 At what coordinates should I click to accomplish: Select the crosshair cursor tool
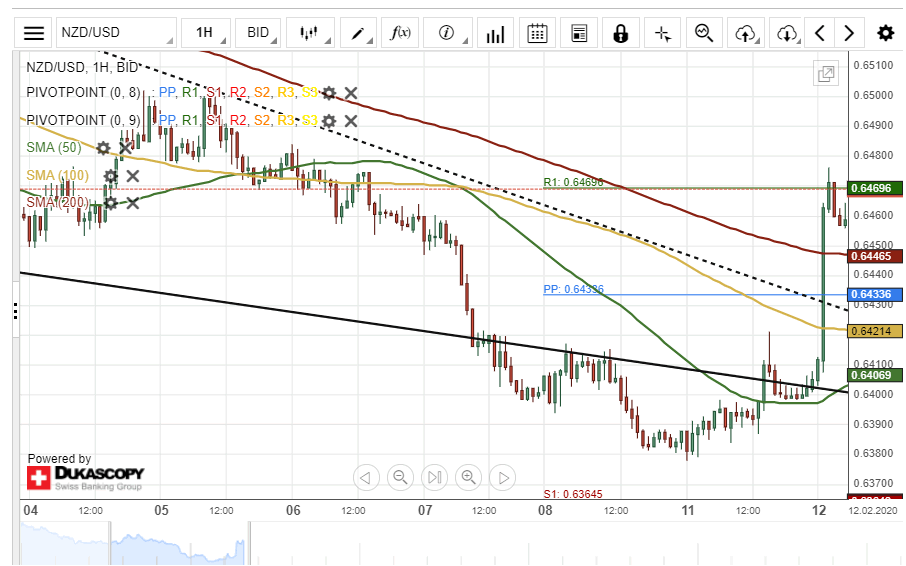click(x=662, y=33)
